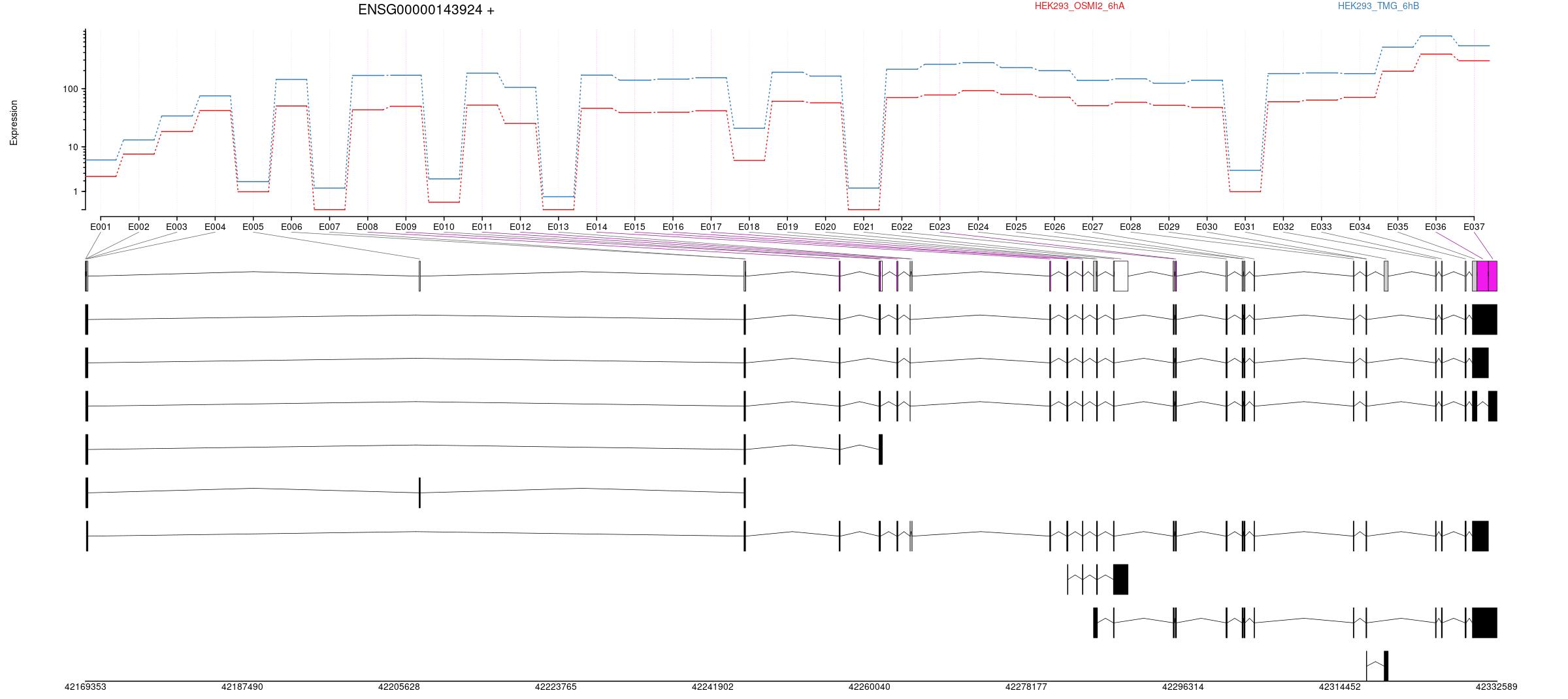The width and height of the screenshot is (1568, 699).
Task: Select exon label E008
Action: click(367, 227)
